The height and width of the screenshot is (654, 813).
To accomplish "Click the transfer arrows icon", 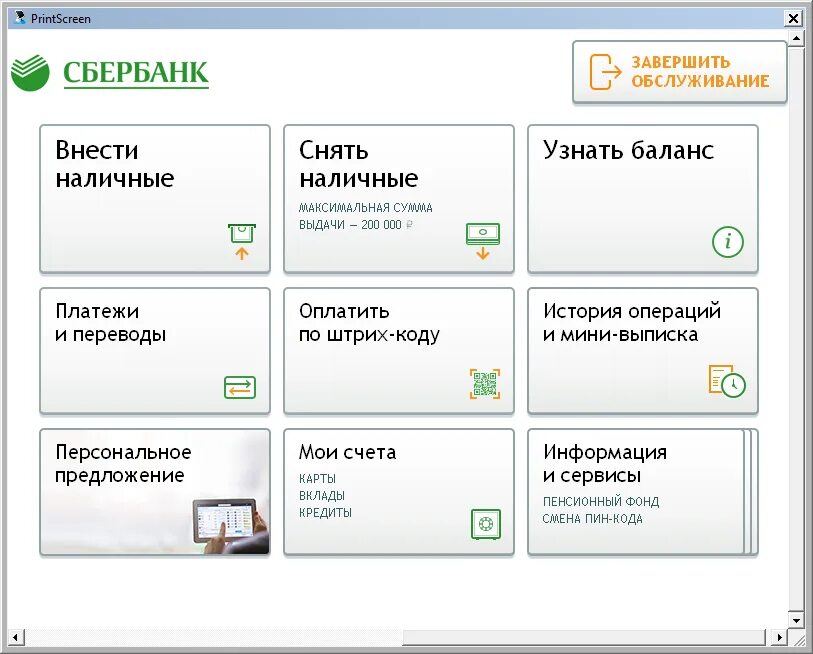I will tap(240, 387).
